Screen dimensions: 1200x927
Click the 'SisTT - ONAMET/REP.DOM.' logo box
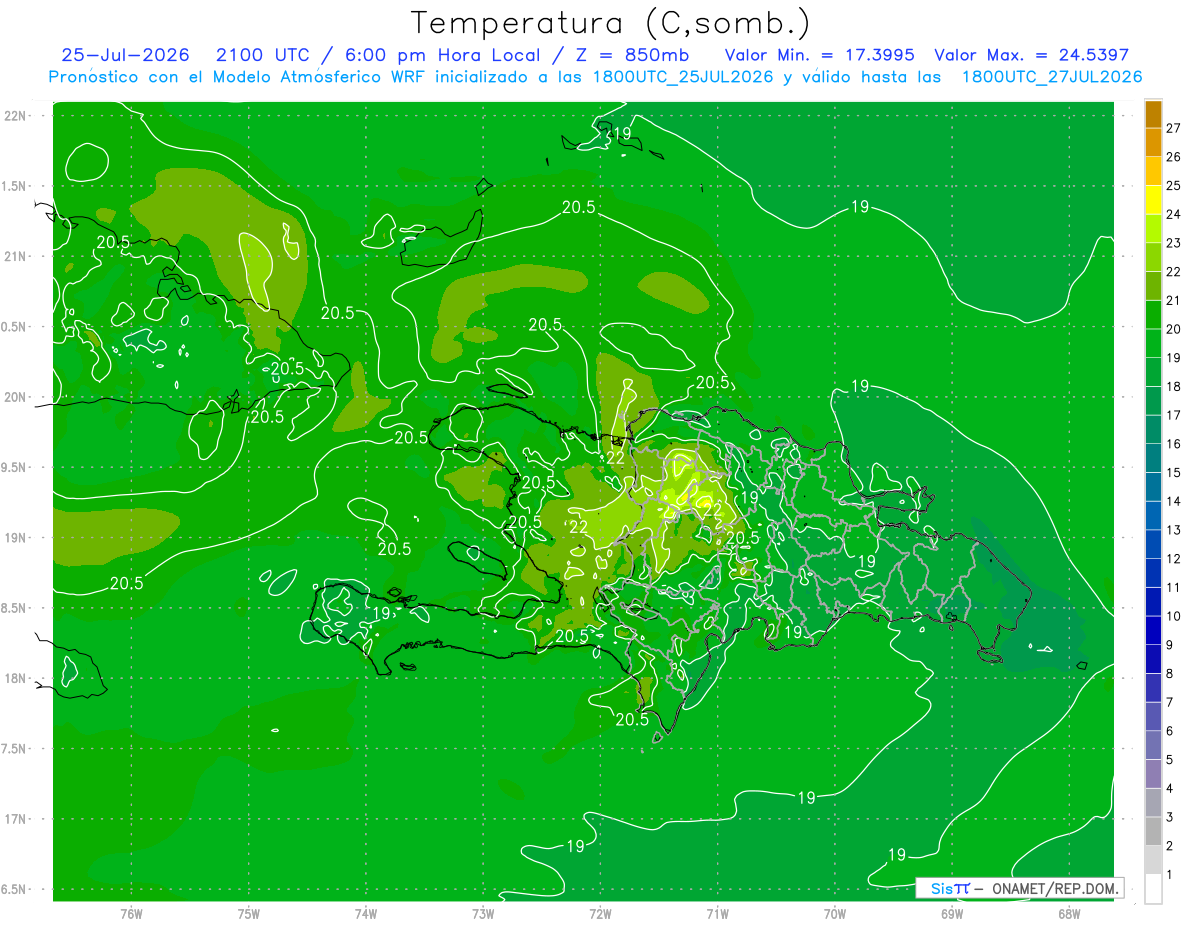[x=1020, y=888]
